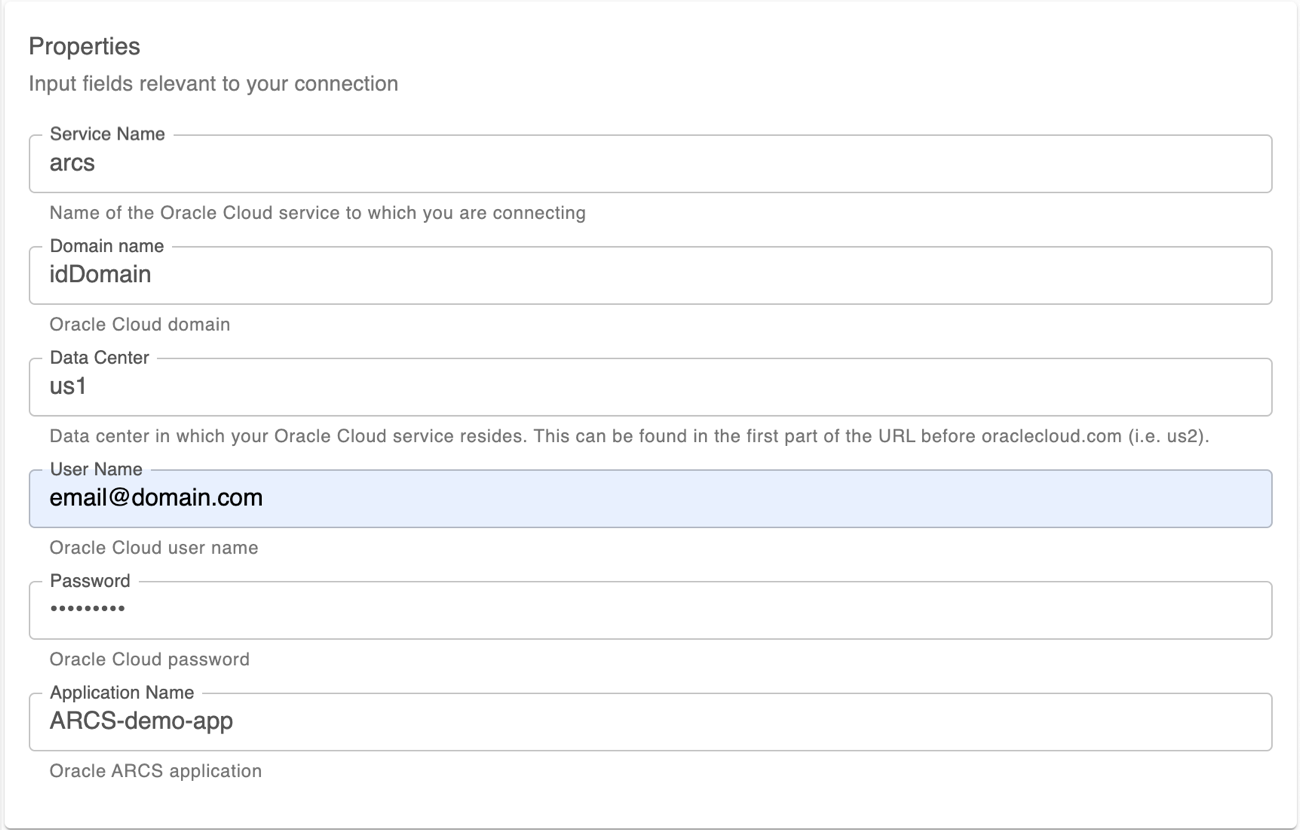
Task: Click the Application Name field label
Action: click(x=121, y=692)
